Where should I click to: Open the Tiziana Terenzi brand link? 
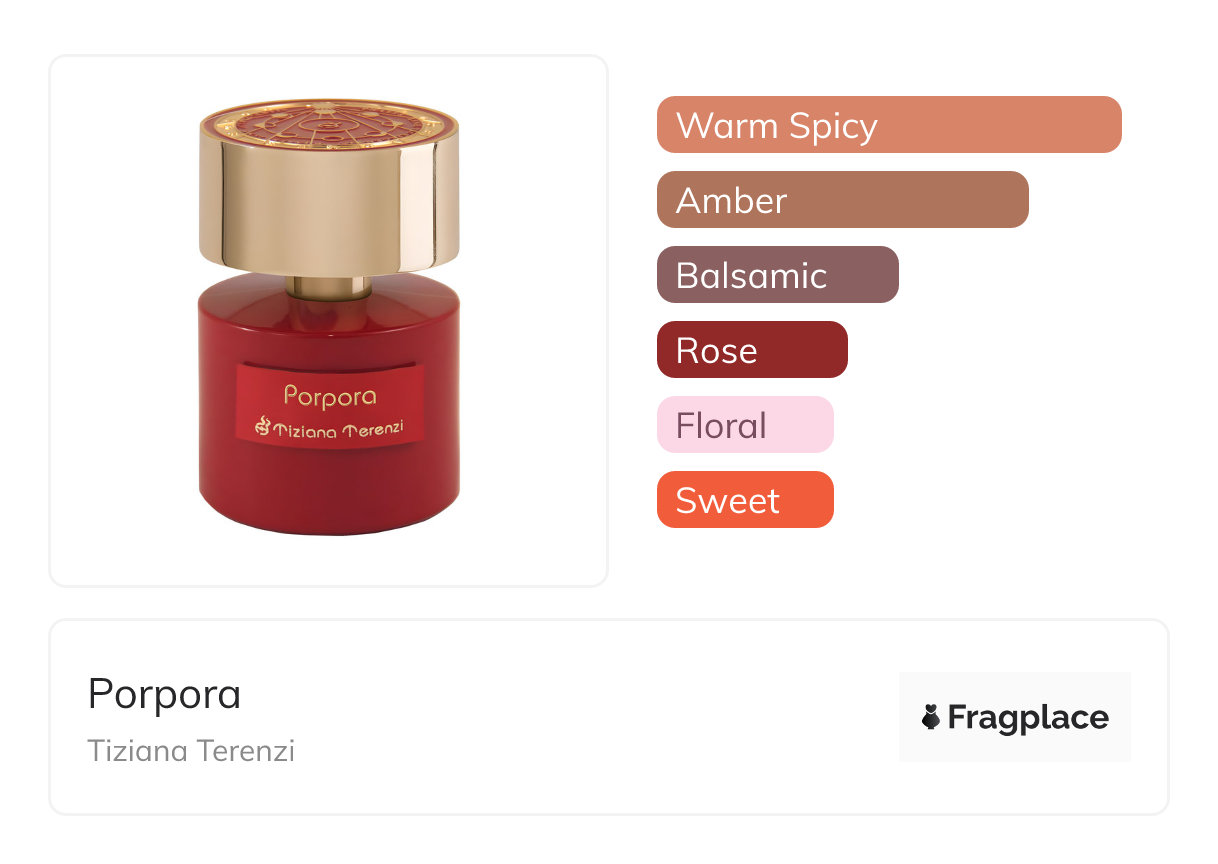point(191,751)
